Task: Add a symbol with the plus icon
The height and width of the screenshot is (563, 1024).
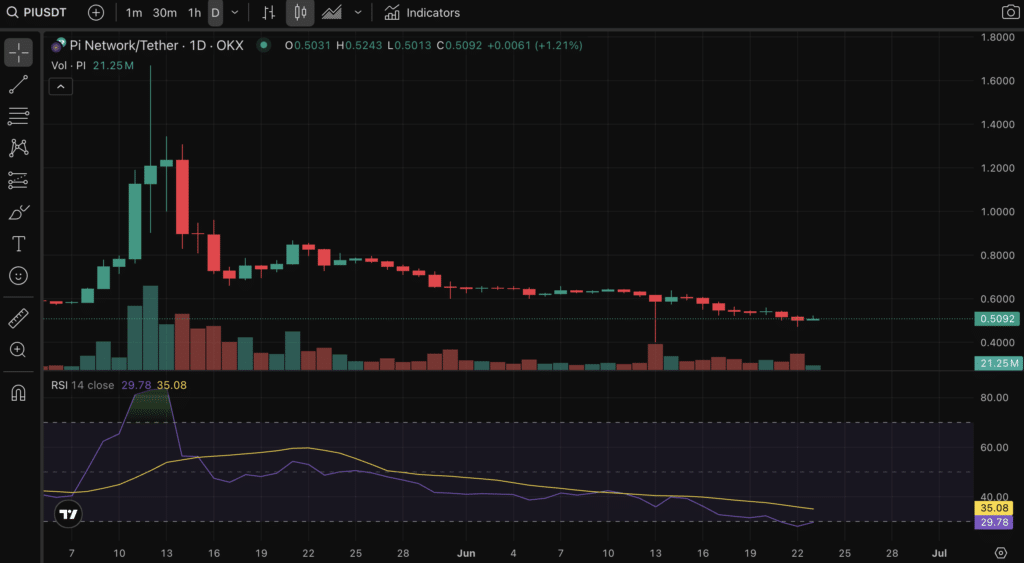Action: click(95, 12)
